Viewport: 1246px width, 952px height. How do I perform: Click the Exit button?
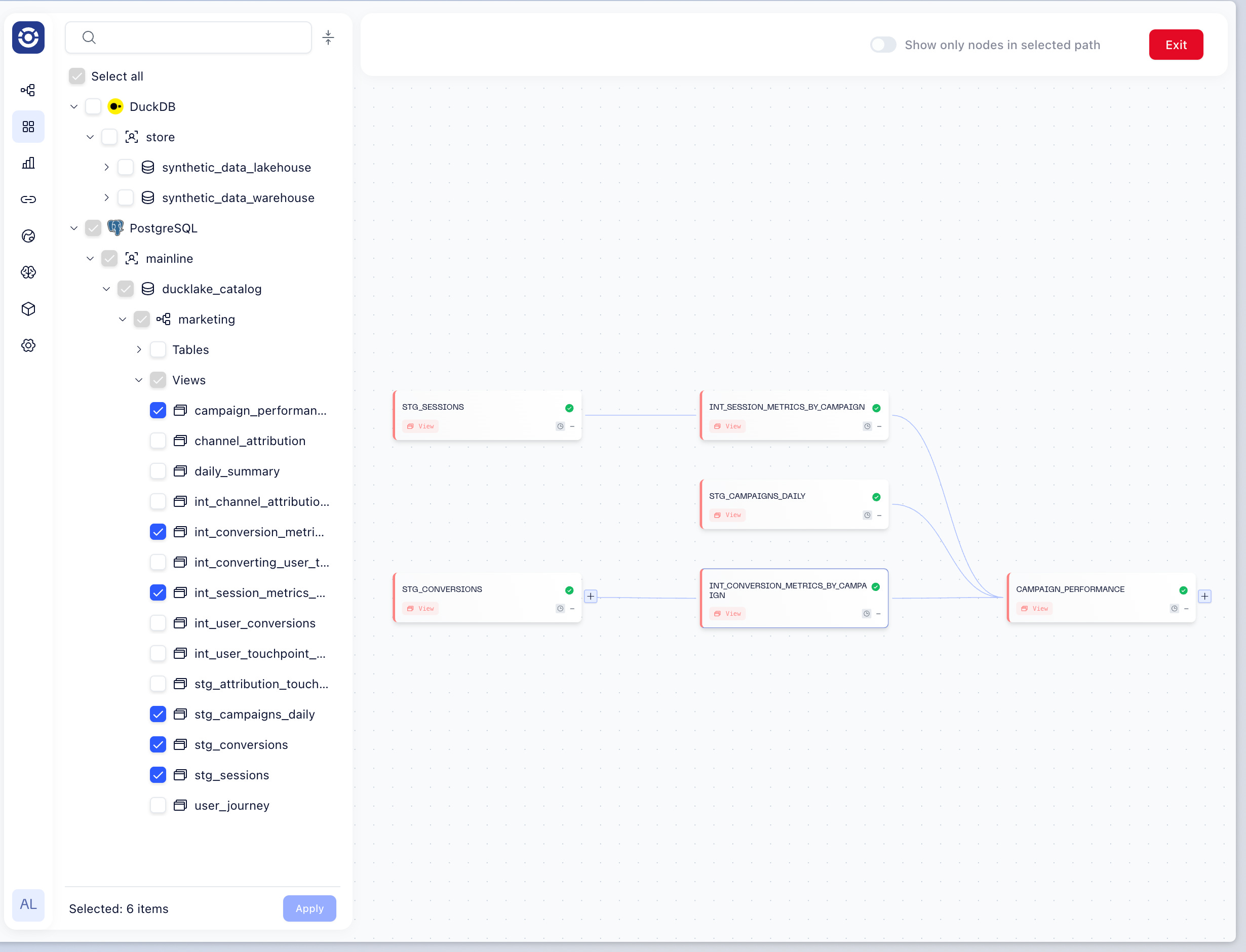pos(1175,45)
